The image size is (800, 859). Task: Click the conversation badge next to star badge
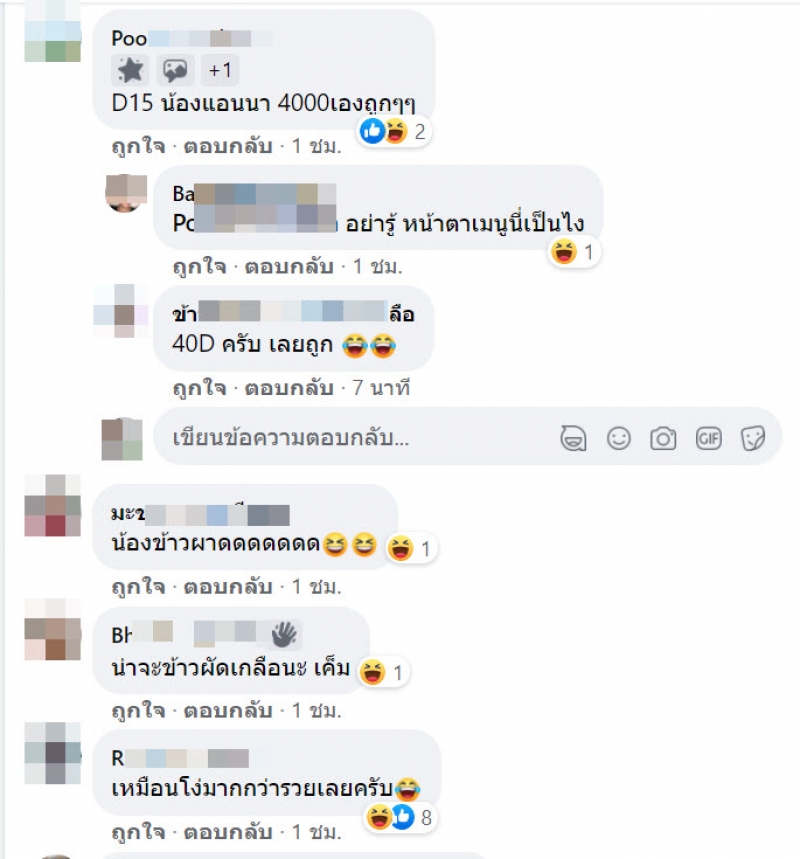click(175, 70)
